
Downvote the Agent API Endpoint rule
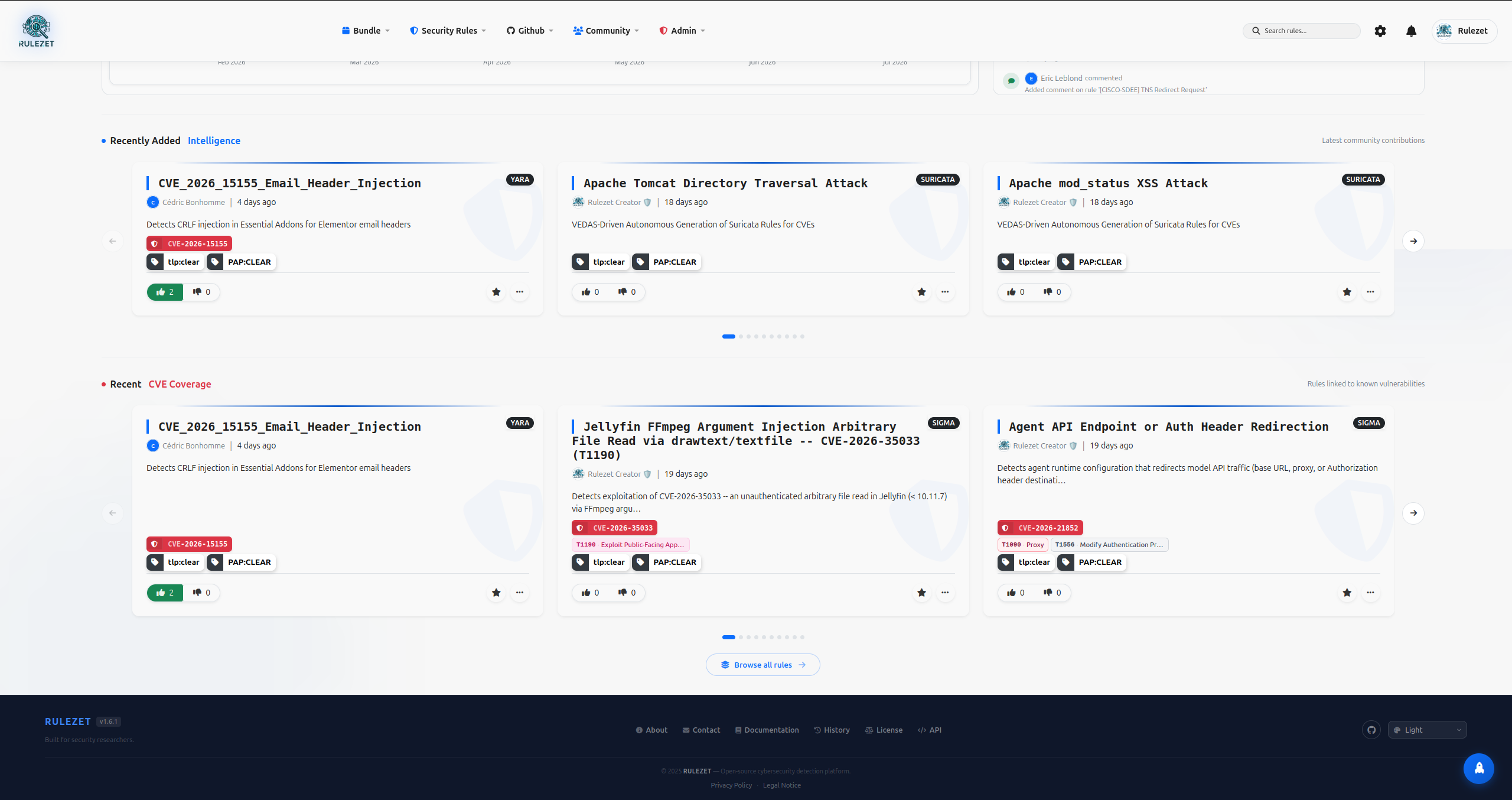click(1052, 593)
